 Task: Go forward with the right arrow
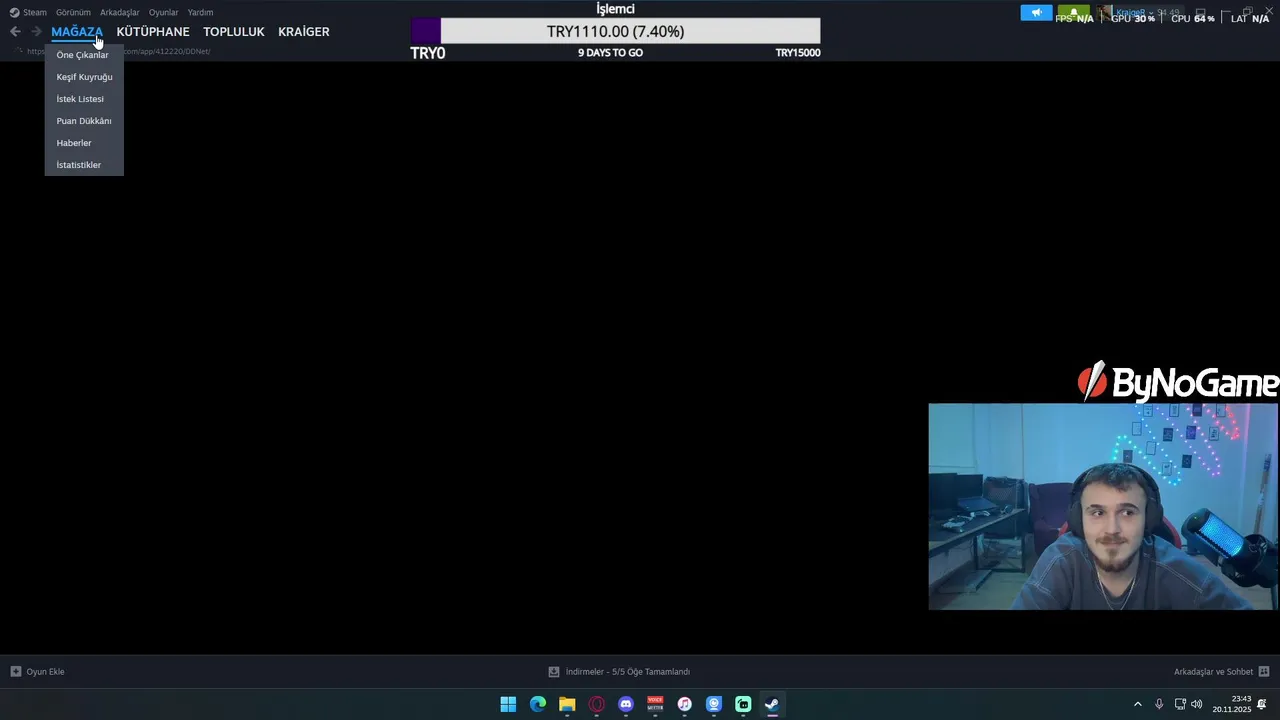coord(36,32)
